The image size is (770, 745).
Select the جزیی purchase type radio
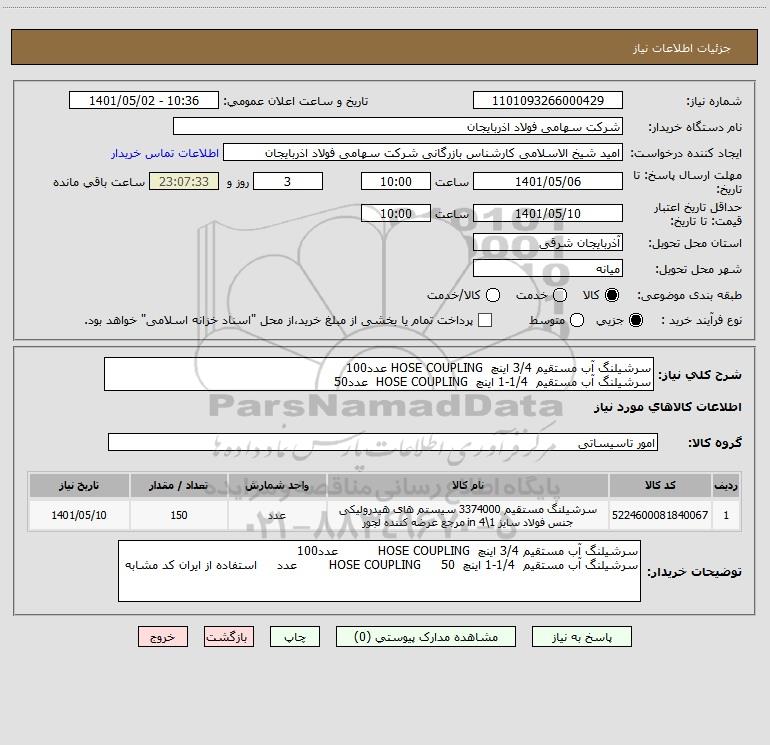coord(635,320)
